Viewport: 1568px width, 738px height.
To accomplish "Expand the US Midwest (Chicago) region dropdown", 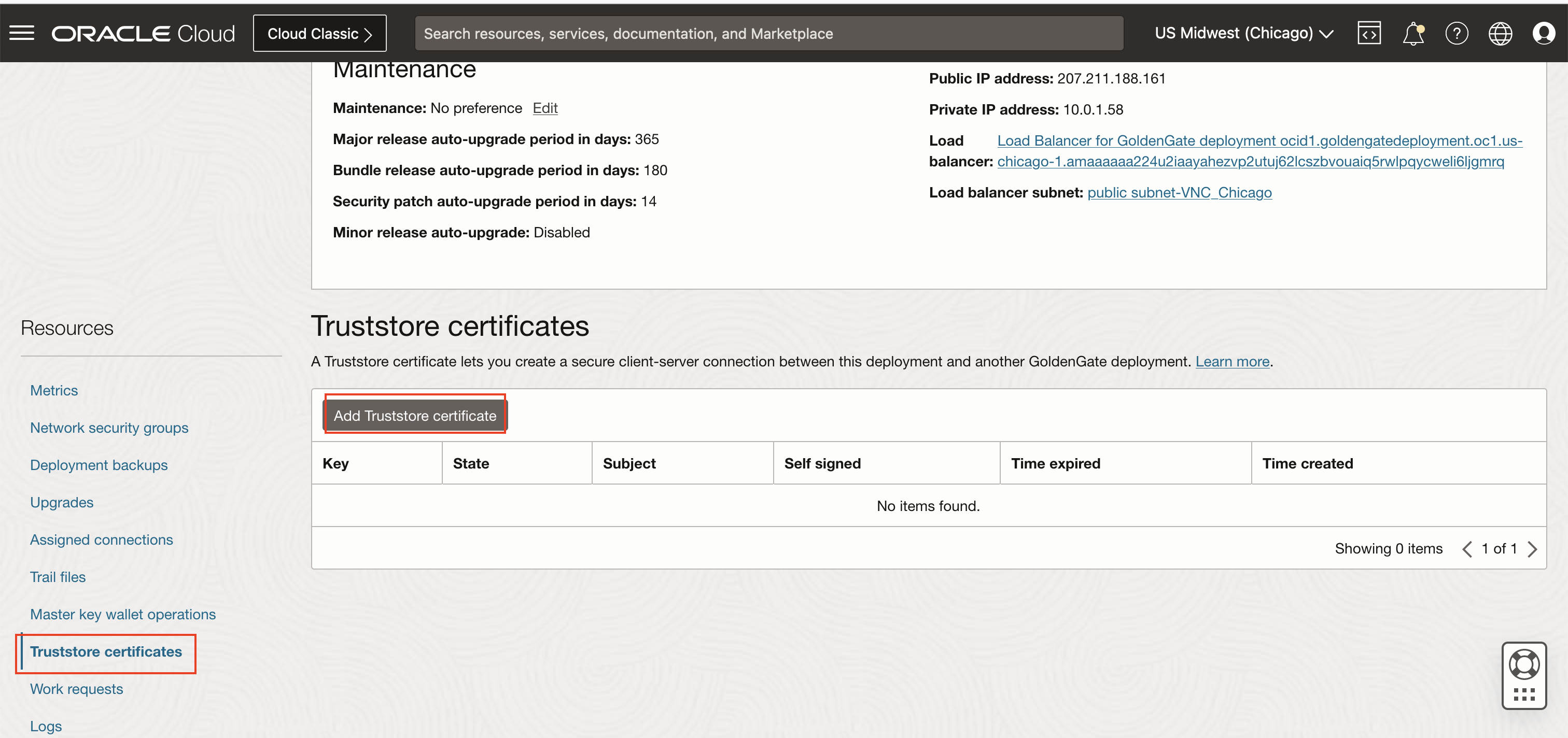I will 1243,34.
